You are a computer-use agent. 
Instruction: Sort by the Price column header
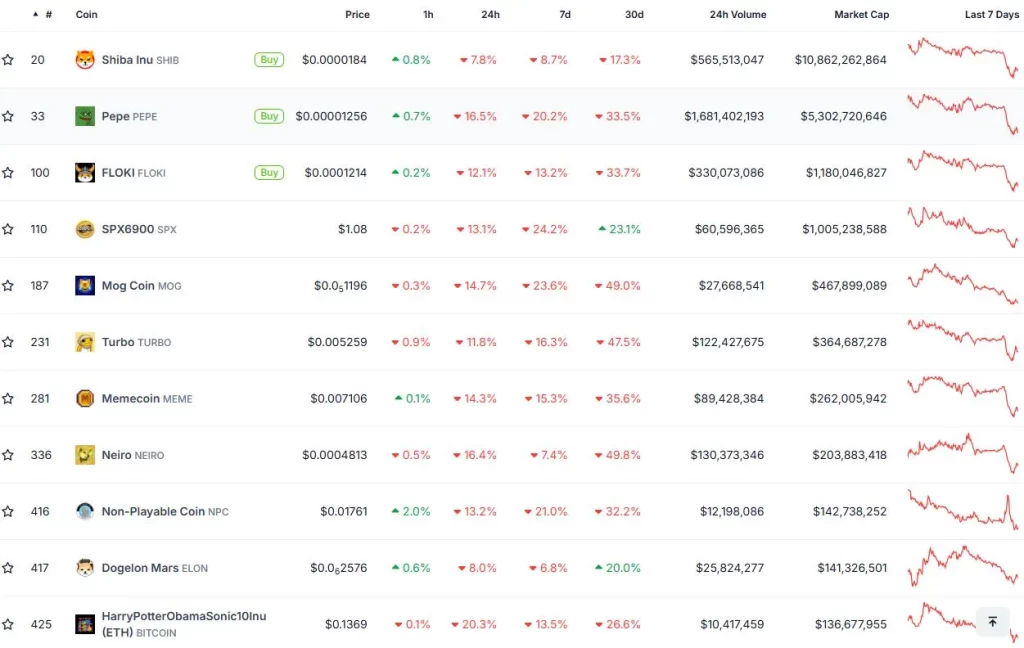tap(357, 14)
